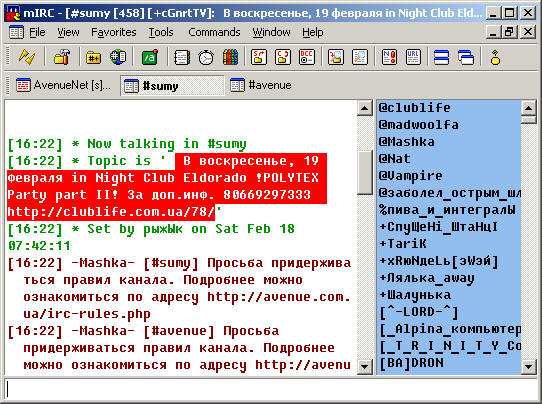This screenshot has width=542, height=404.
Task: Open the Colors palette toolbar icon
Action: [x=230, y=57]
